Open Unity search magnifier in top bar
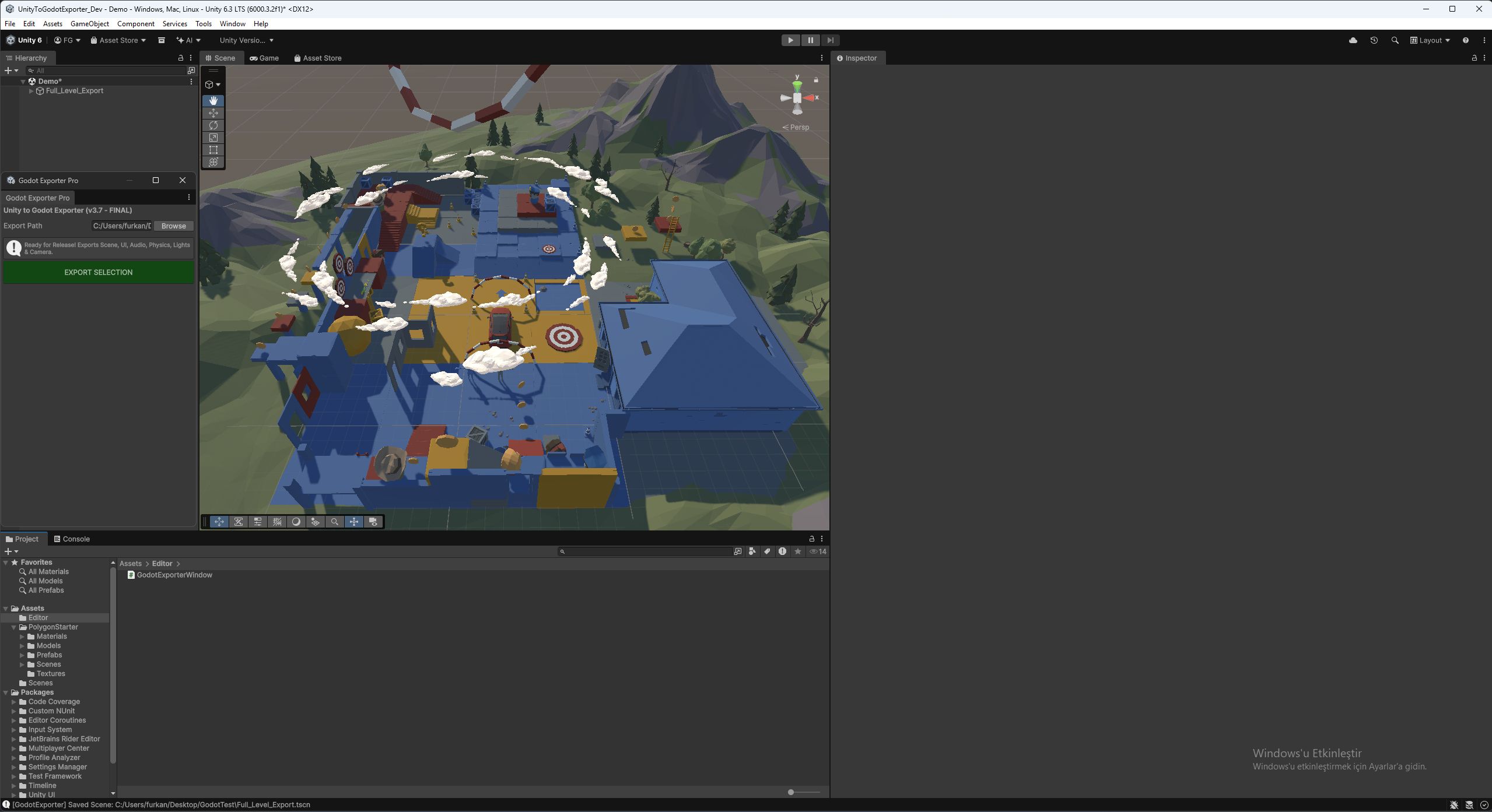 pos(1395,40)
